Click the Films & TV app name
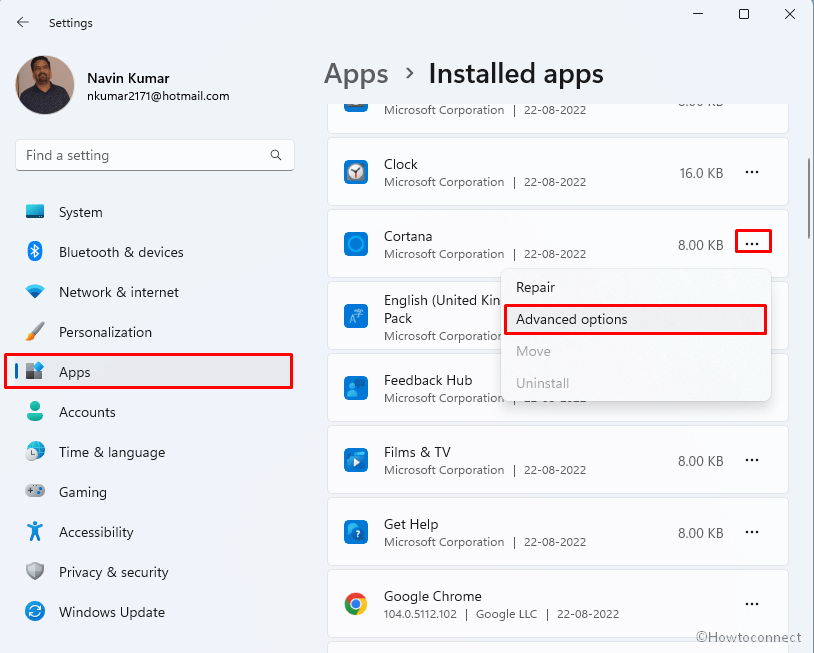Screen dimensions: 814x653 (417, 452)
